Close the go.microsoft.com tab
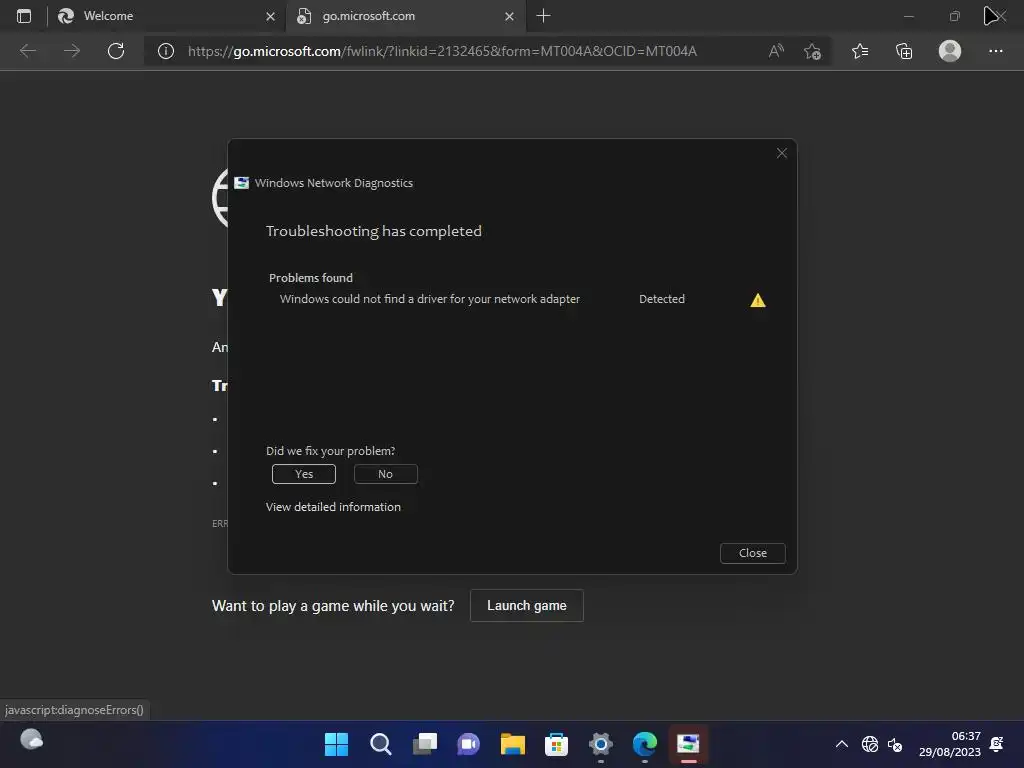Viewport: 1024px width, 768px height. pos(509,16)
